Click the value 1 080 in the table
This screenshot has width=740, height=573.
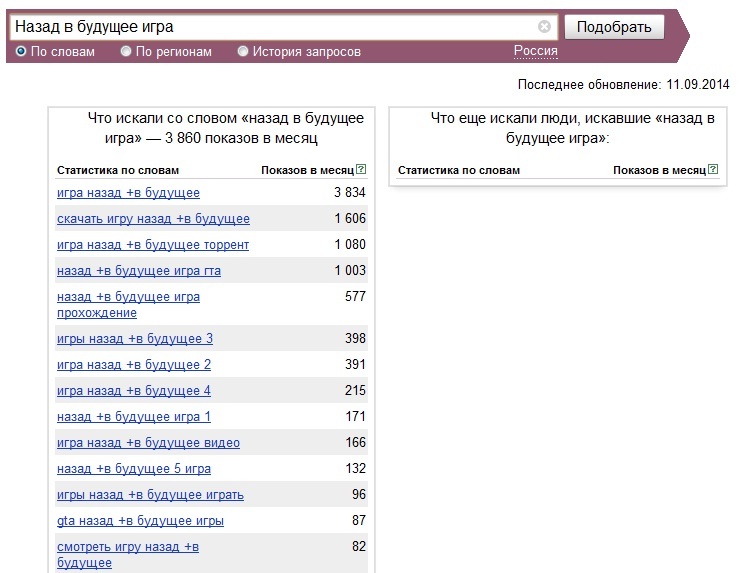(x=350, y=244)
